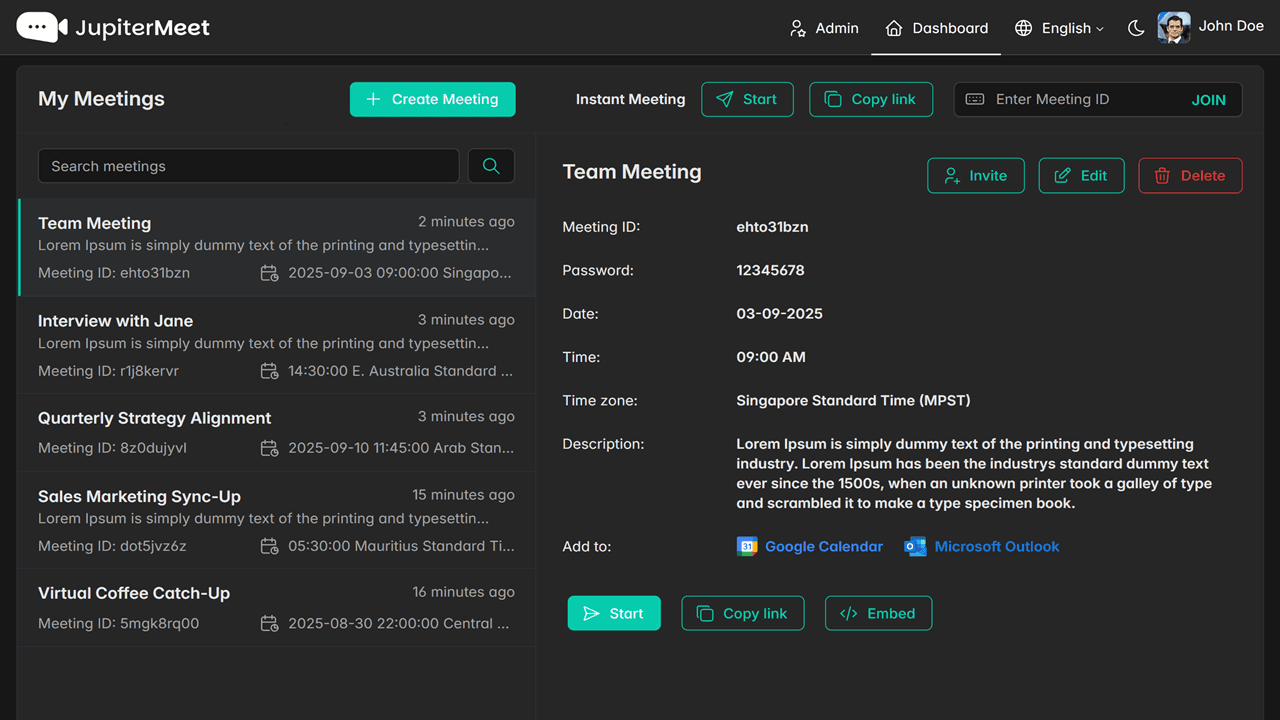Viewport: 1280px width, 720px height.
Task: Edit the Team Meeting details
Action: 1082,175
